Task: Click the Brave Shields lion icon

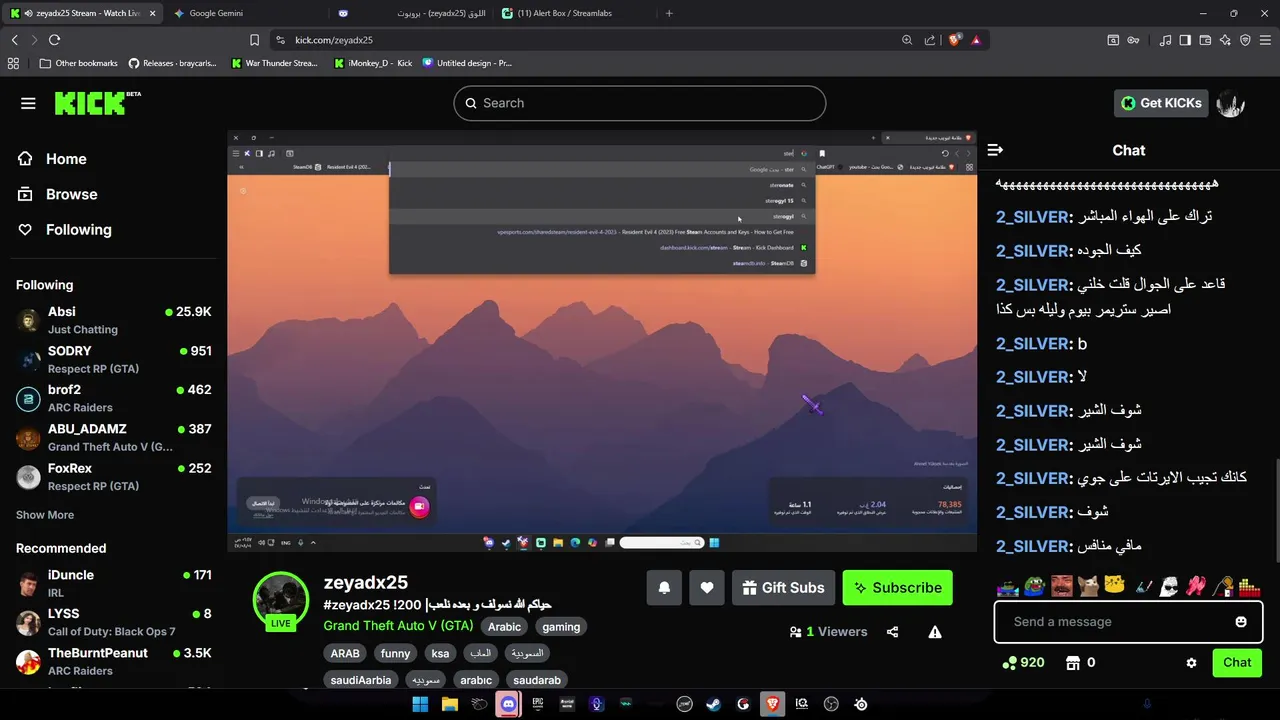Action: coord(955,40)
